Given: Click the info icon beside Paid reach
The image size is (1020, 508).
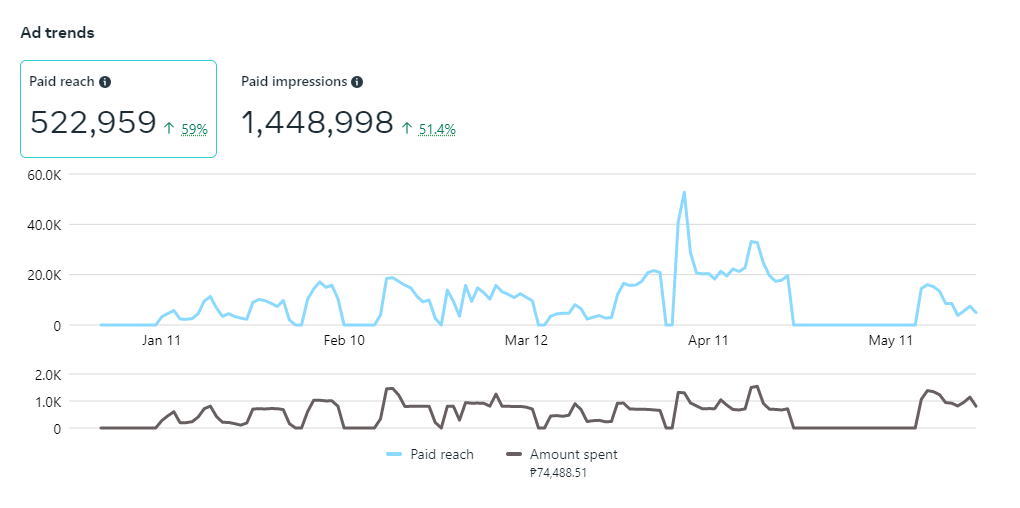Looking at the screenshot, I should tap(105, 82).
